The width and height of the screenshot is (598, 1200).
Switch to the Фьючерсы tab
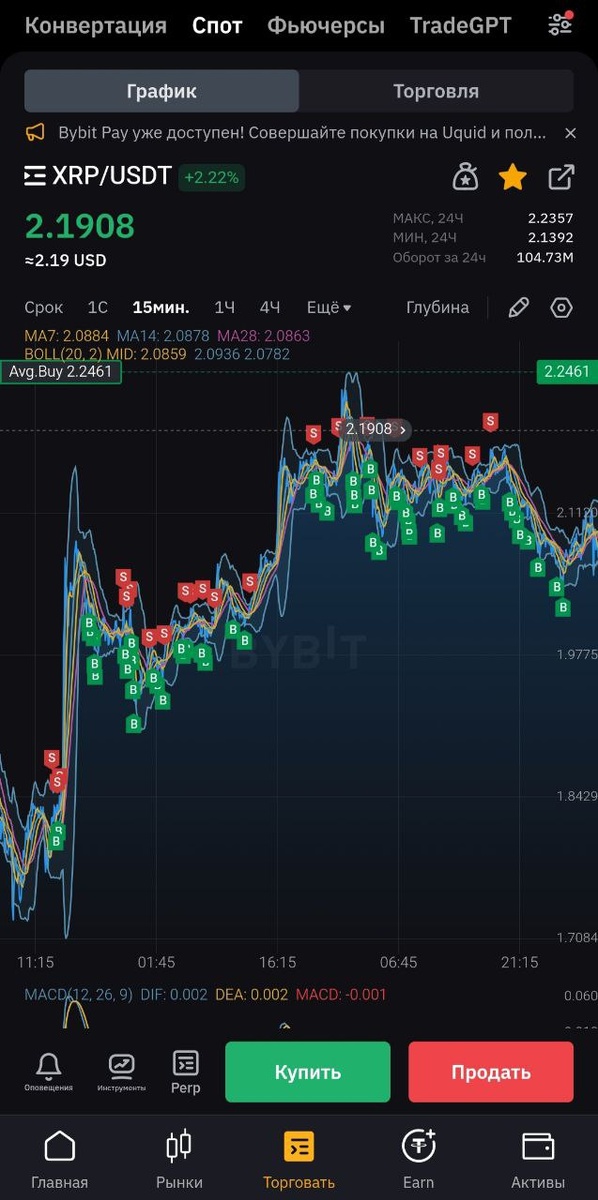pos(326,26)
